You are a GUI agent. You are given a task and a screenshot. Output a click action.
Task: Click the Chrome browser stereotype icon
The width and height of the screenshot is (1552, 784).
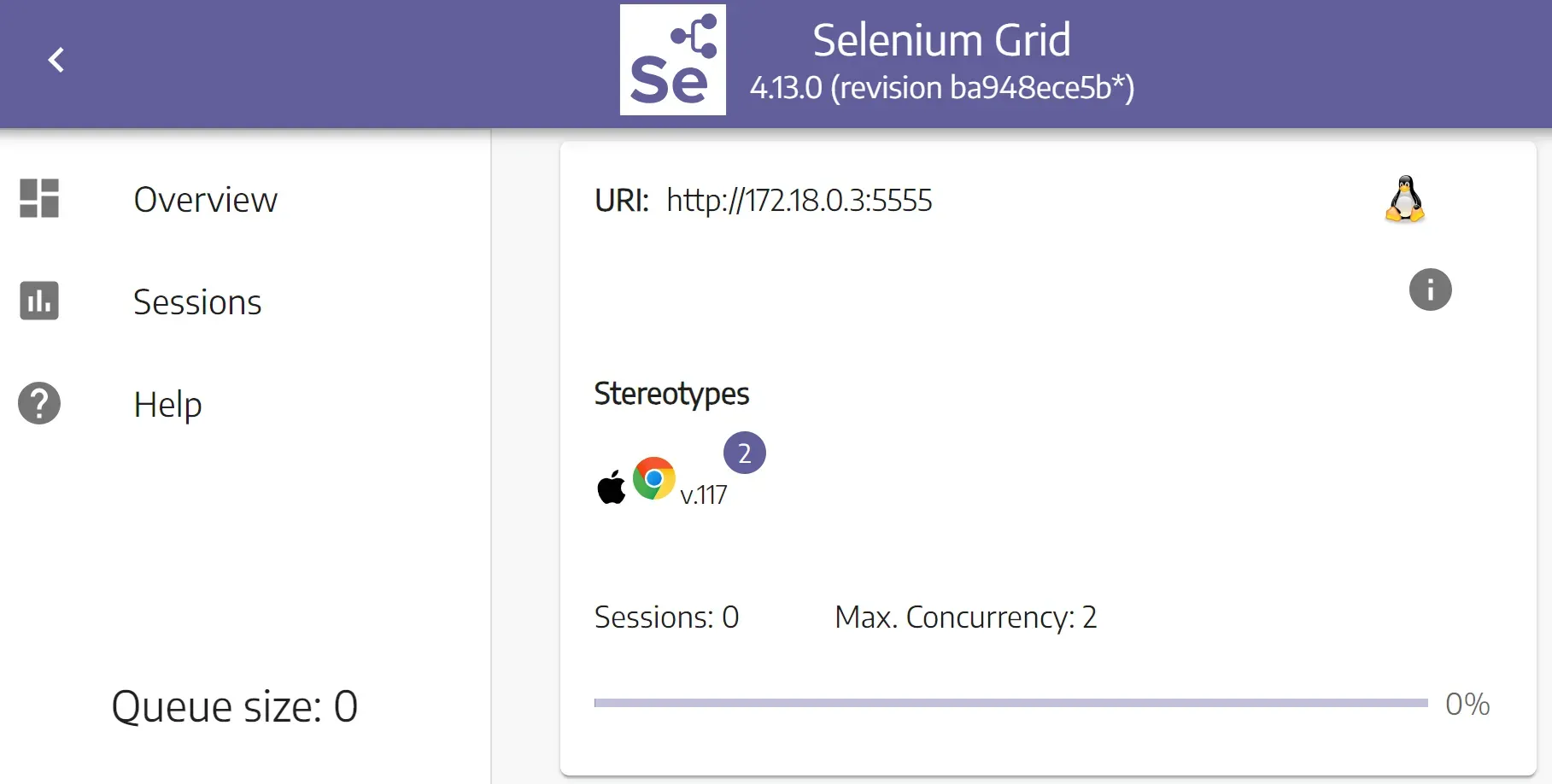click(654, 479)
